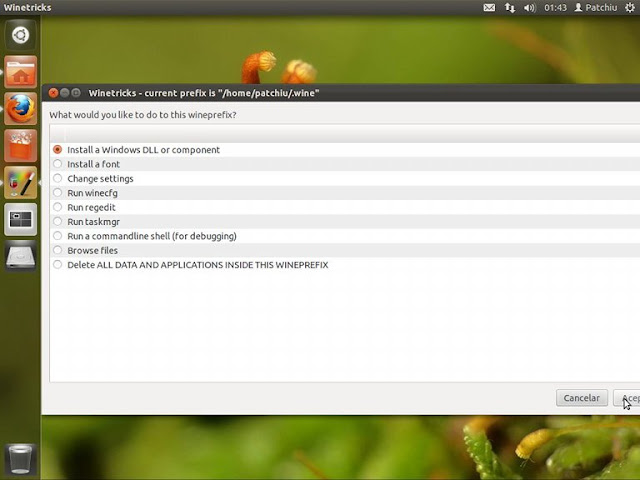Viewport: 640px width, 480px height.
Task: Open the clock showing 01:43
Action: [x=555, y=7]
